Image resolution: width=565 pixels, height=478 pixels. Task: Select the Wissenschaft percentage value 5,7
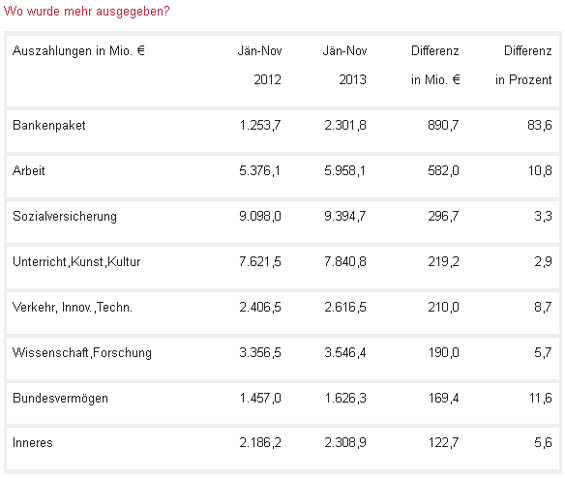[x=543, y=352]
